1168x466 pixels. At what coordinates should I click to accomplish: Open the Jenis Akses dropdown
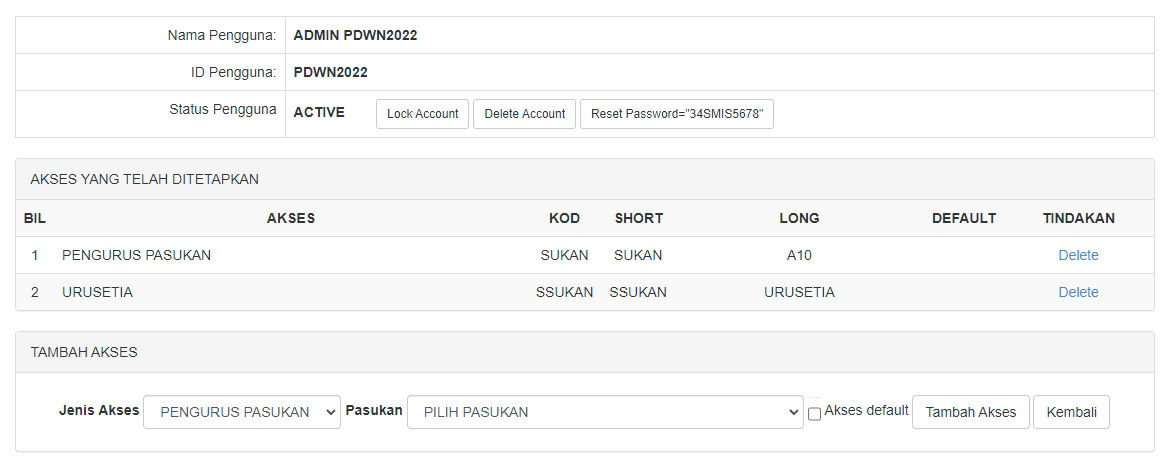tap(242, 412)
